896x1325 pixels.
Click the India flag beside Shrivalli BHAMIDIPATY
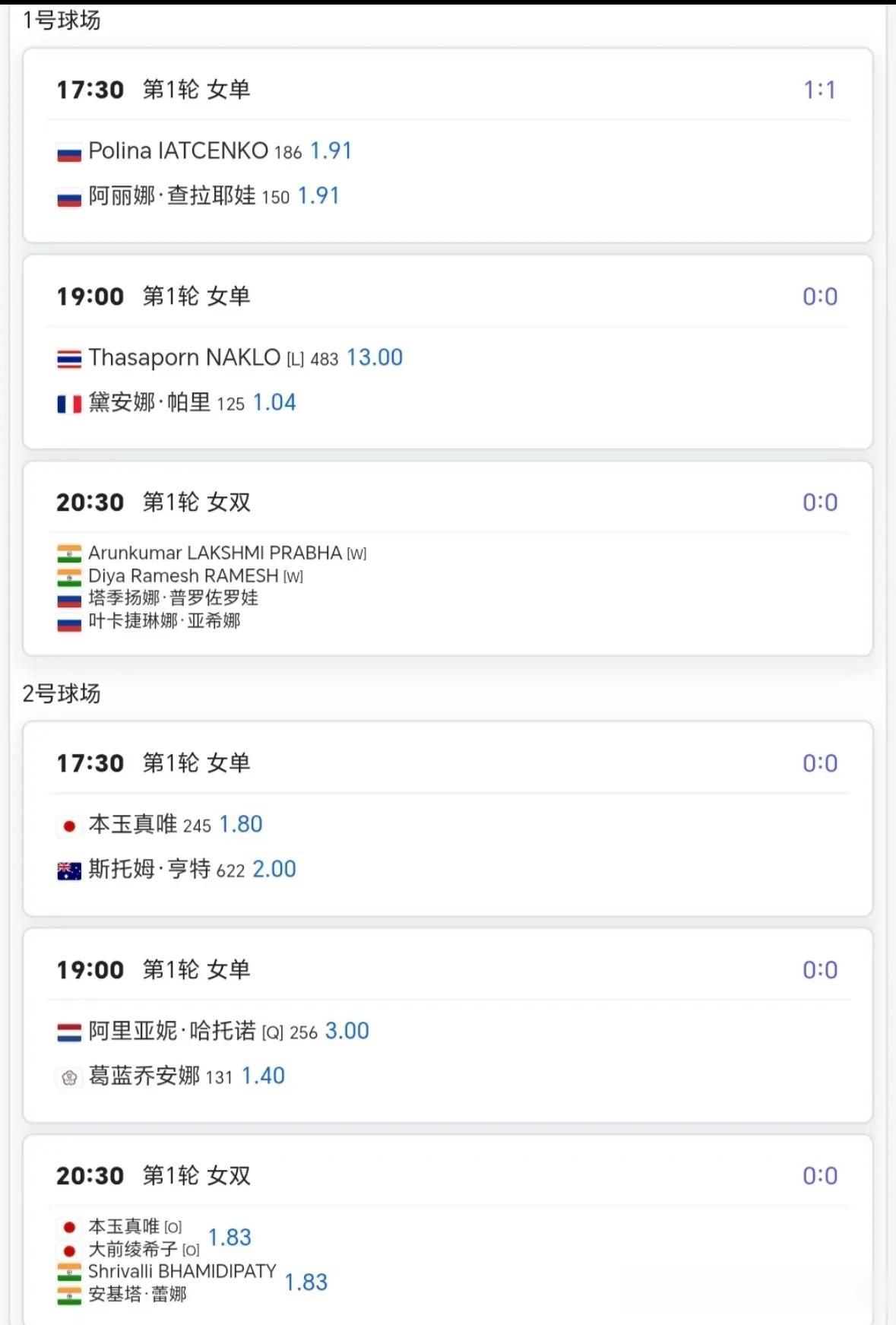[69, 1272]
